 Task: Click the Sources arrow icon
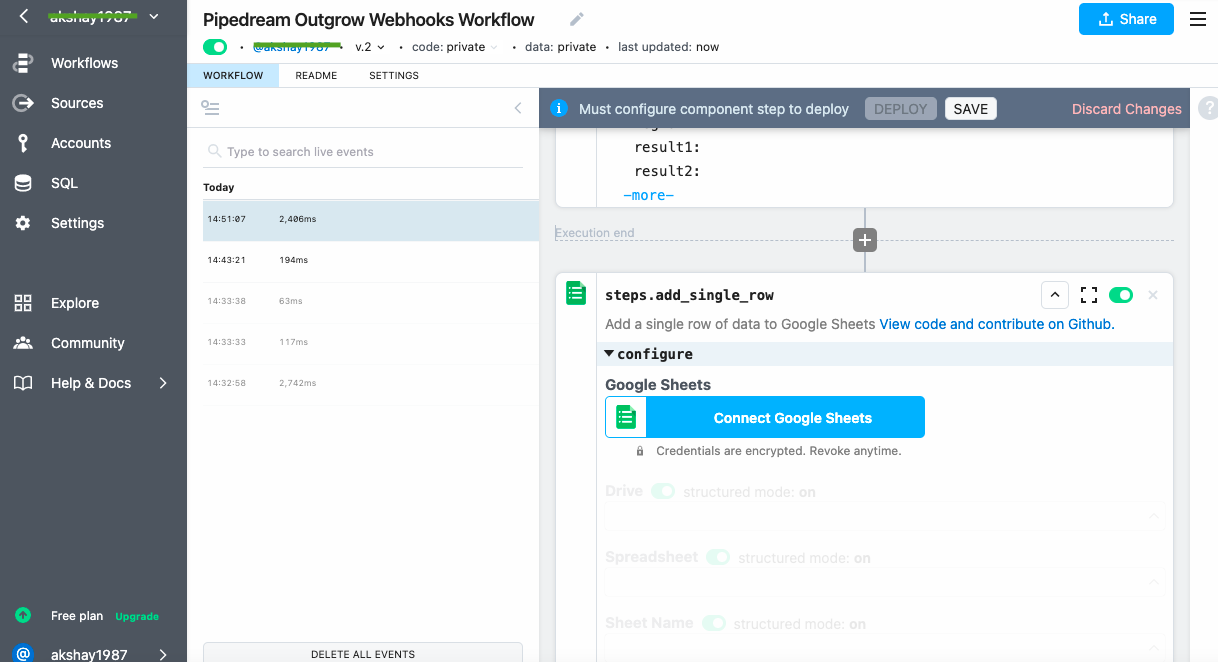(23, 103)
